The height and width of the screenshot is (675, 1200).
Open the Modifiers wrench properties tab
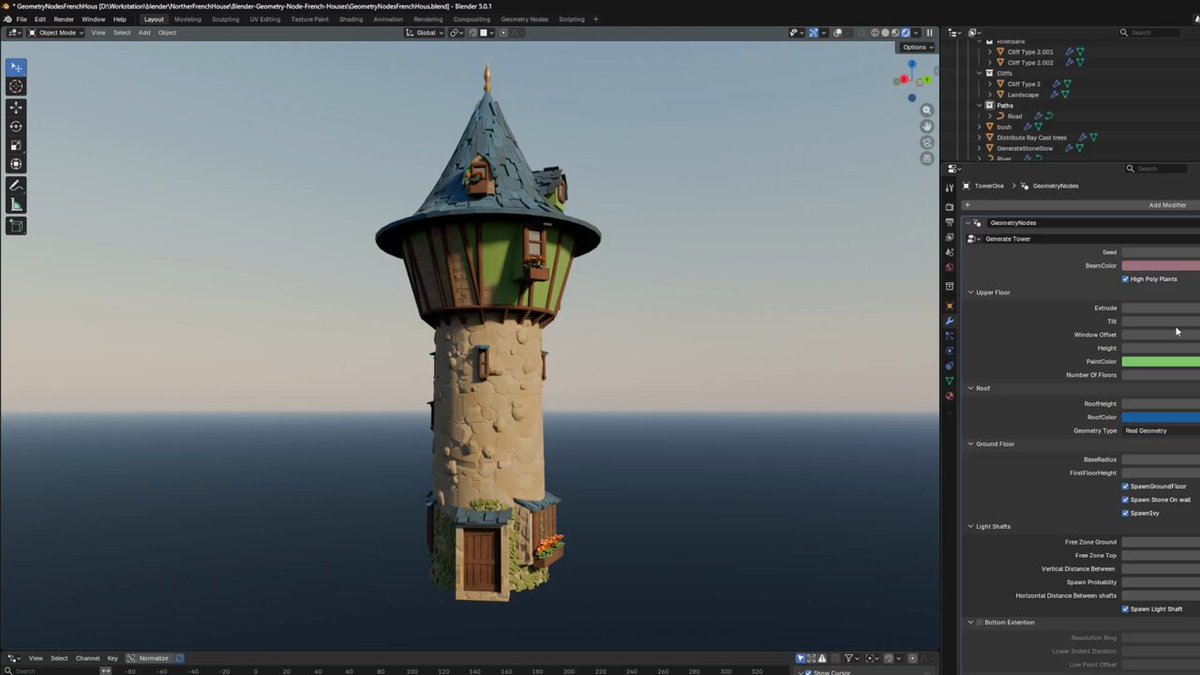click(x=949, y=321)
